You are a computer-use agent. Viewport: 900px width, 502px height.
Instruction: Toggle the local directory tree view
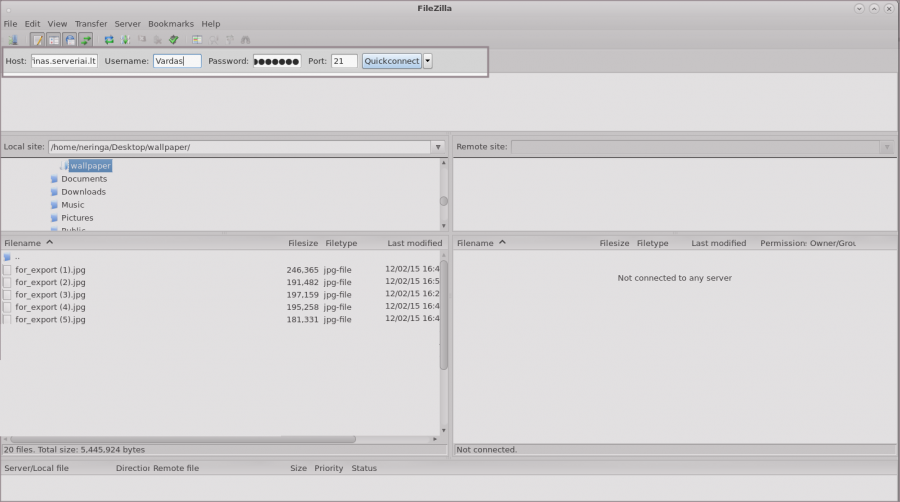53,40
